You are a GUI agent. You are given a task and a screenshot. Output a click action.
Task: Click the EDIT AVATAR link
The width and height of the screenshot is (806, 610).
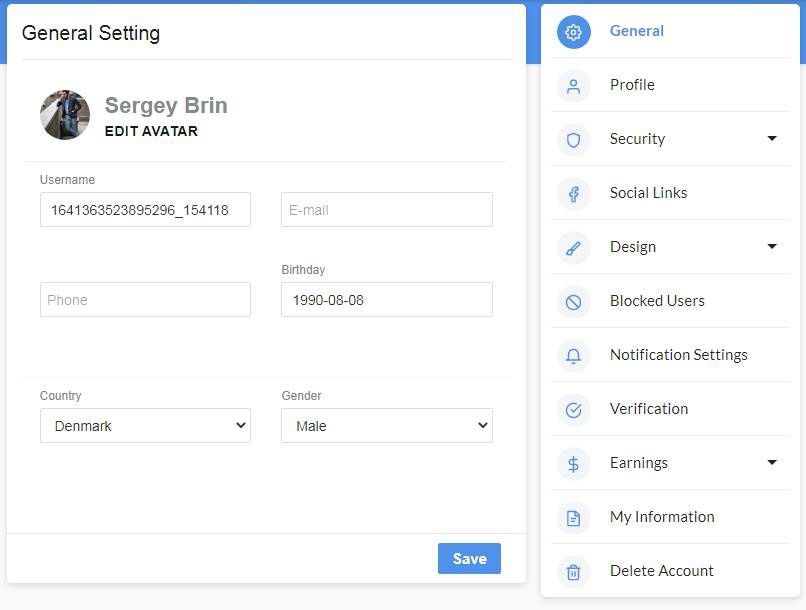(x=151, y=131)
